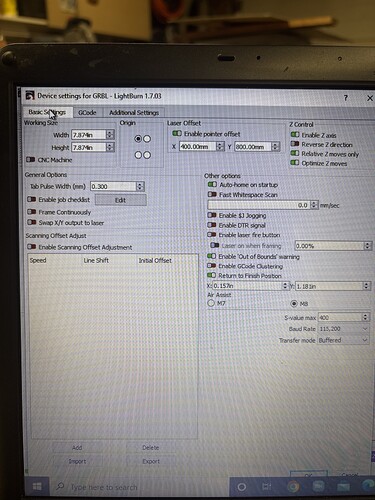Switch to the GCode tab

87,113
